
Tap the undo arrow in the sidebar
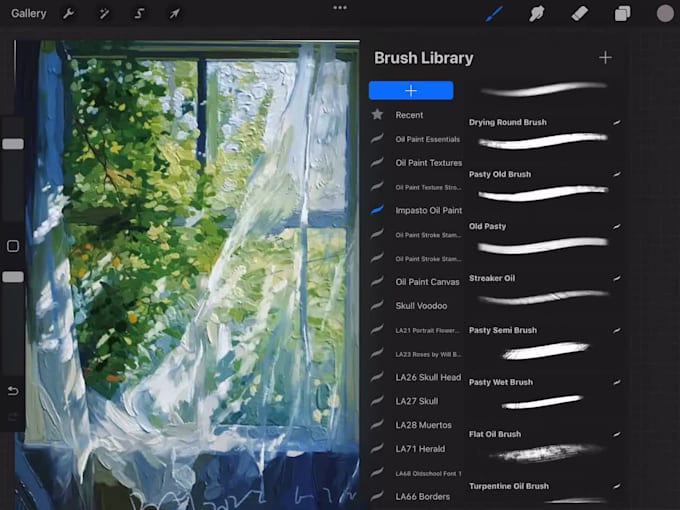pos(13,391)
